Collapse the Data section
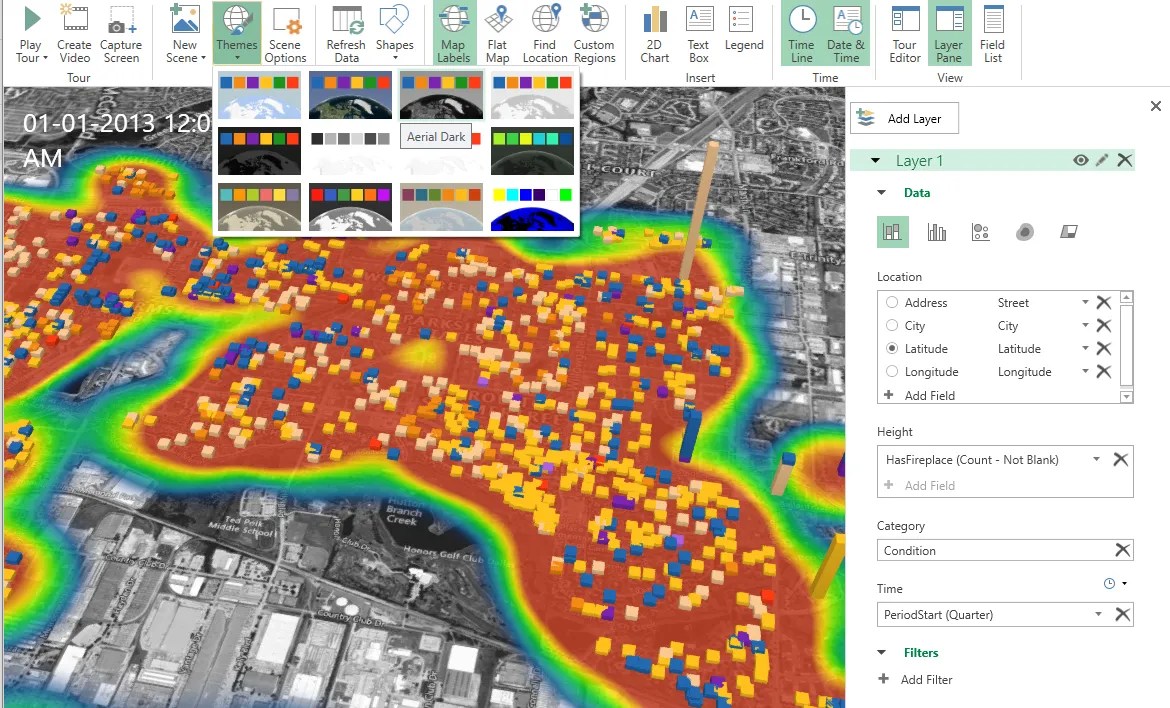1170x708 pixels. click(x=881, y=192)
